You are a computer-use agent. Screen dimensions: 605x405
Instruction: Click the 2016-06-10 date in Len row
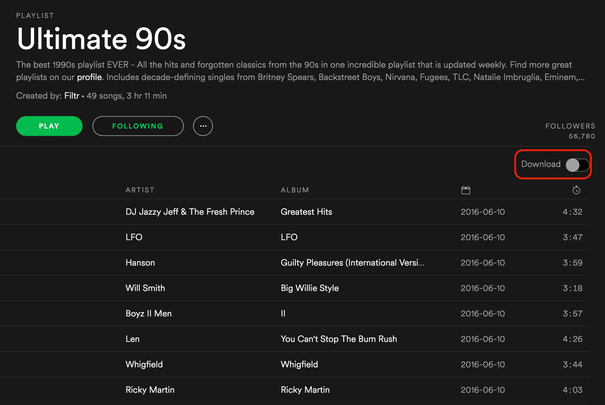coord(483,339)
